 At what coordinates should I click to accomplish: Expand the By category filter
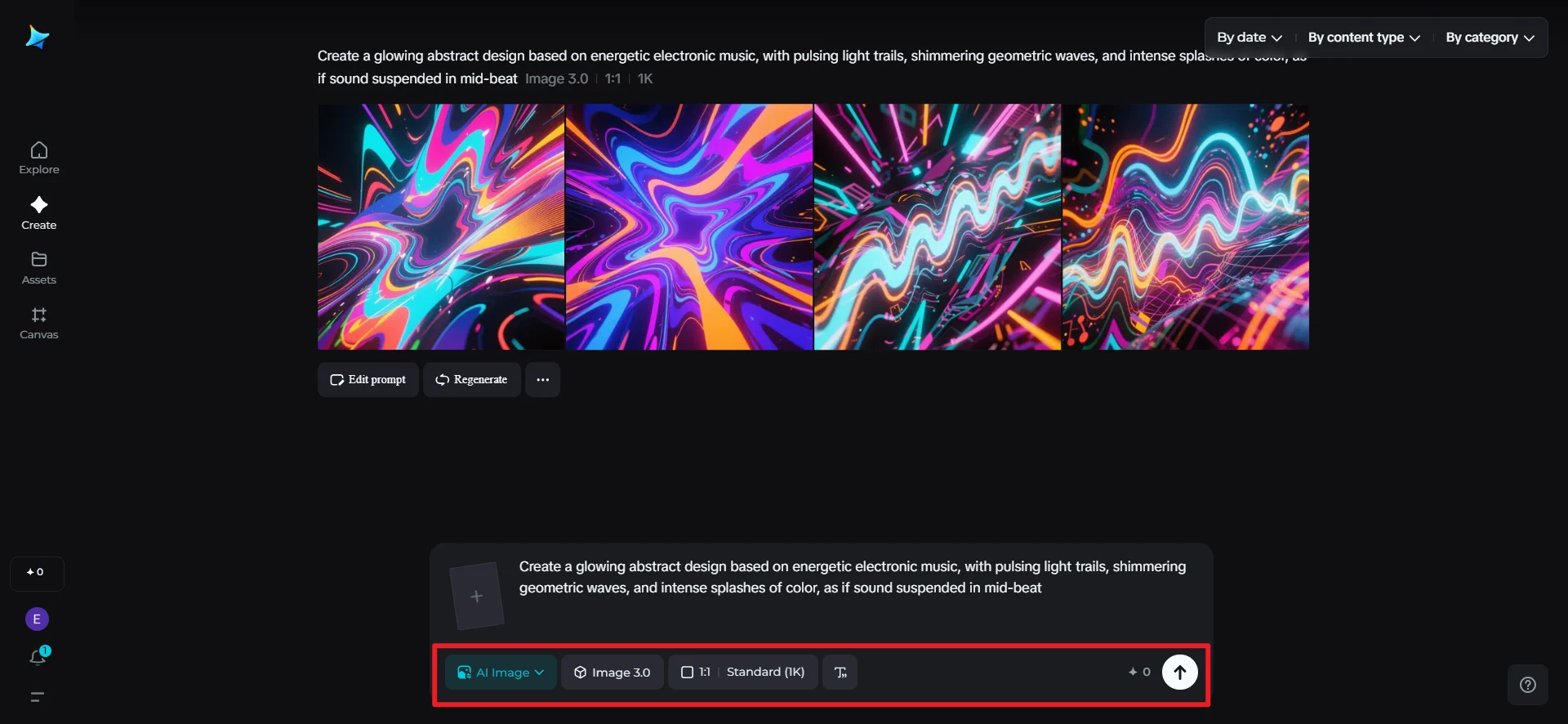(x=1490, y=38)
